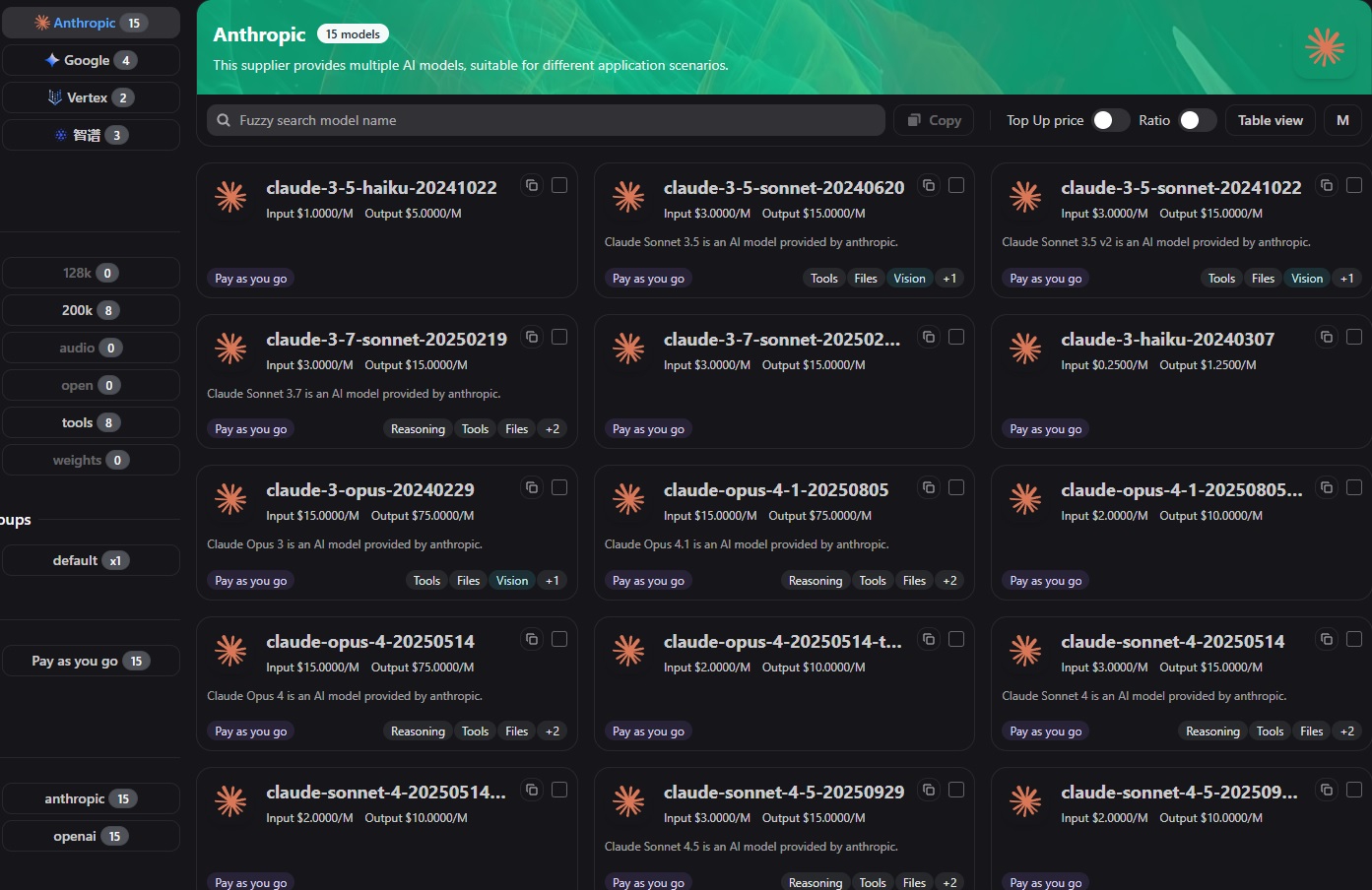Expand the +1 tags on claude-3-5-sonnet-20240620
Screen dimensions: 1372x890
click(x=949, y=279)
